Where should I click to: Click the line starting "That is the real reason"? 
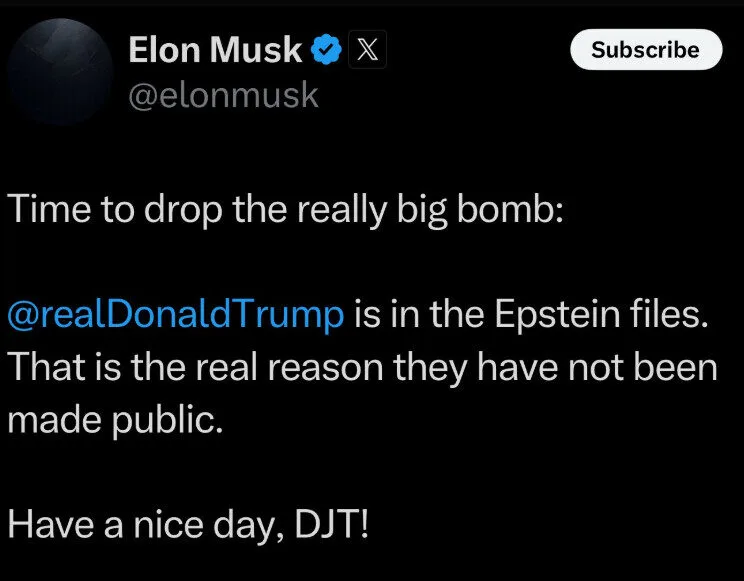click(x=362, y=368)
